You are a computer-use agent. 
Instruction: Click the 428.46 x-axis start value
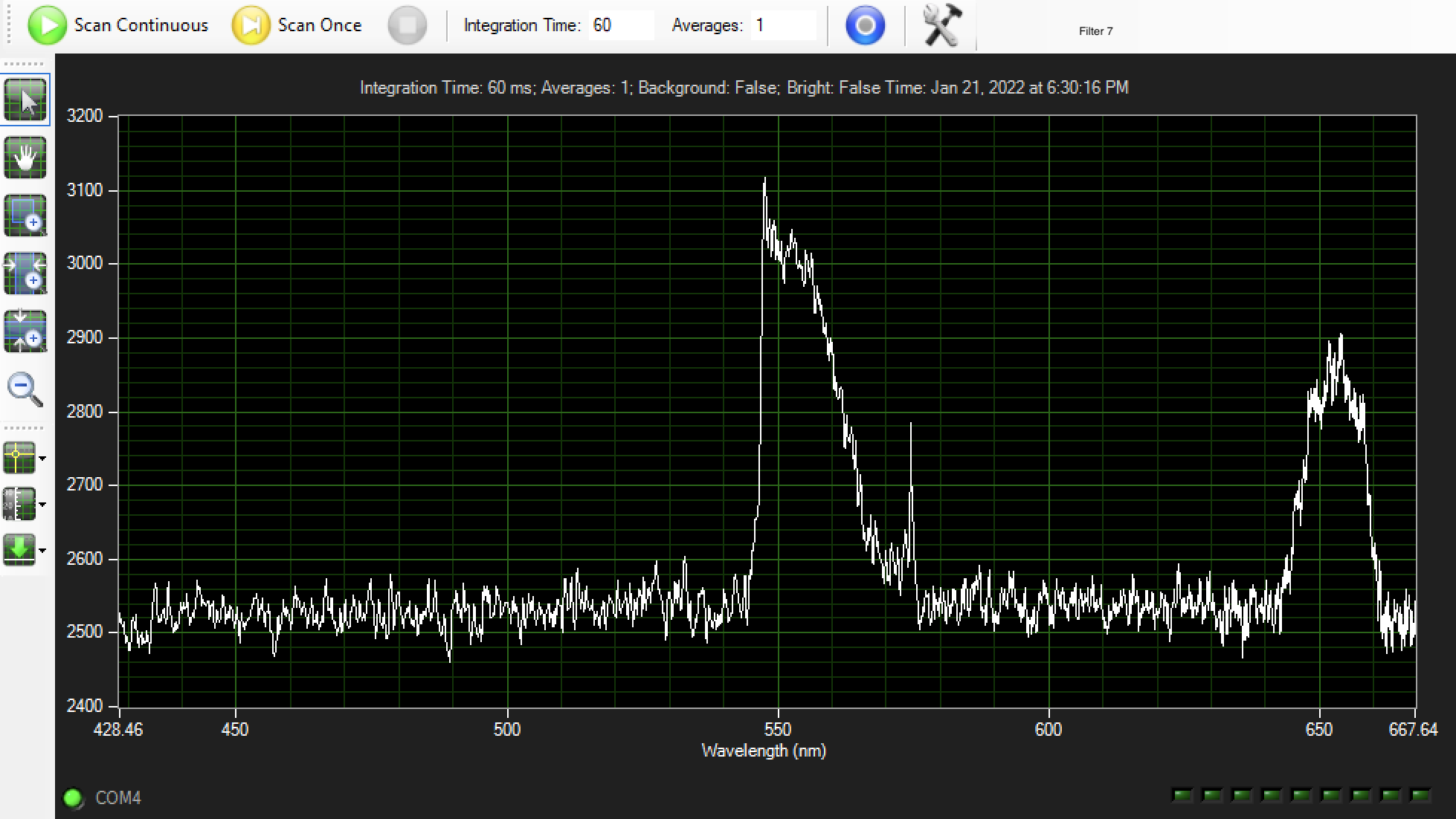[118, 730]
